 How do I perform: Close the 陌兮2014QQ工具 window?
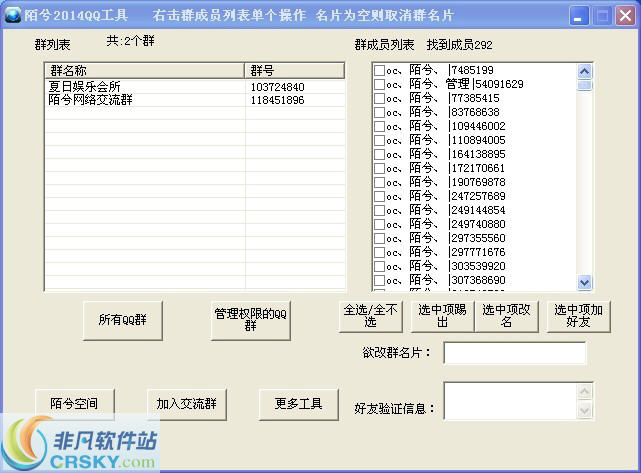click(625, 16)
